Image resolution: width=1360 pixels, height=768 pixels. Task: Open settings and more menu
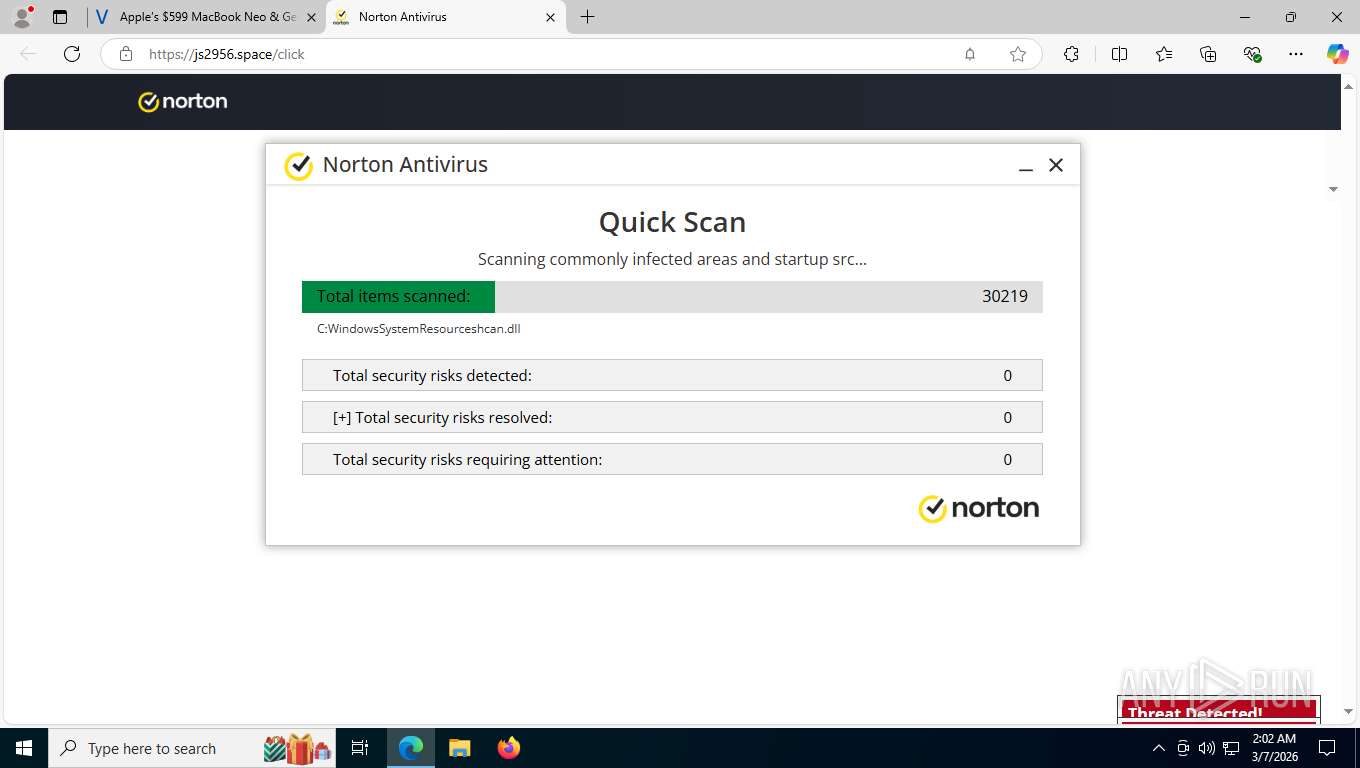pyautogui.click(x=1296, y=54)
